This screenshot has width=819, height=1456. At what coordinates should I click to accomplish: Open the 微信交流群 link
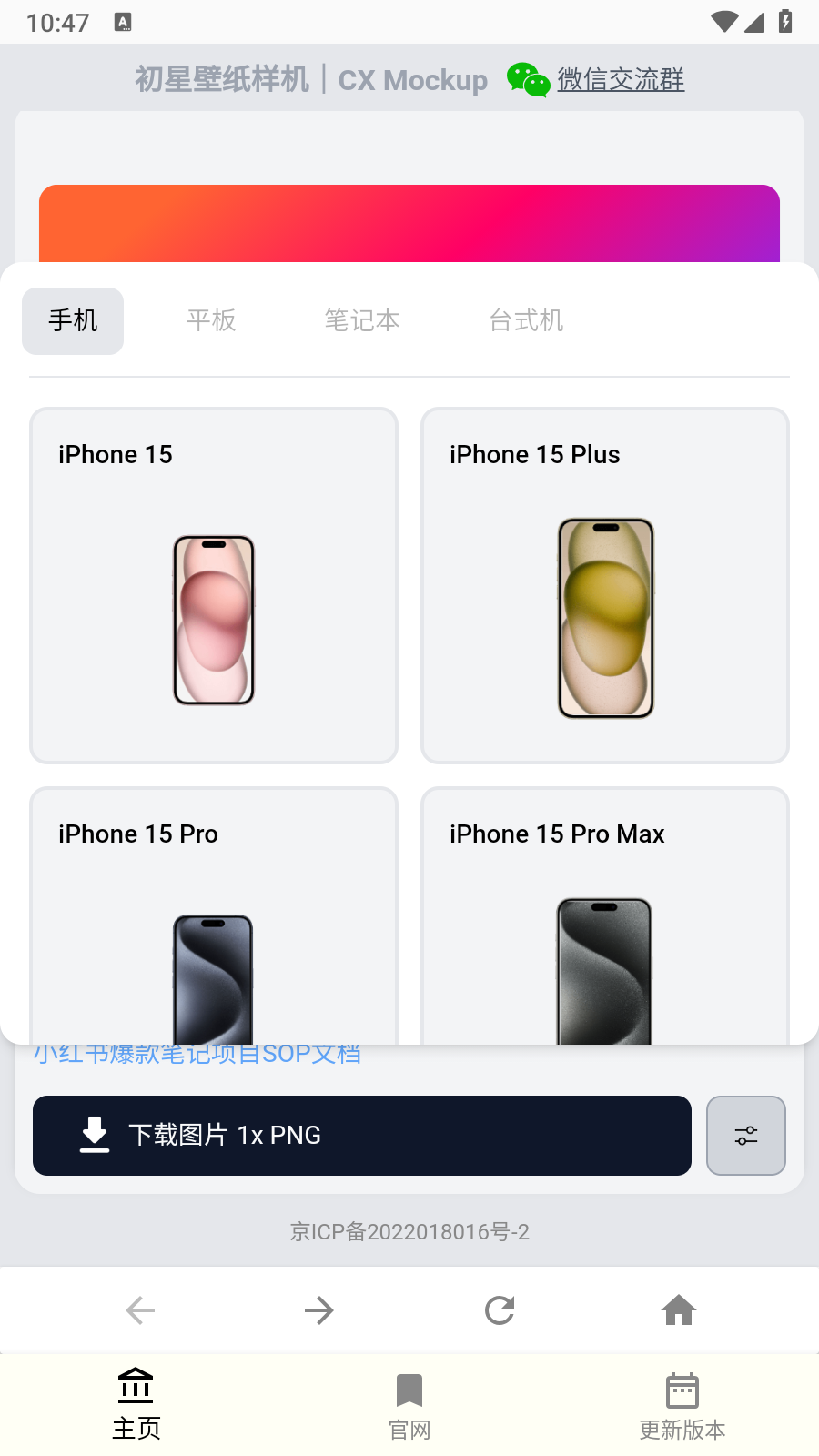[621, 80]
